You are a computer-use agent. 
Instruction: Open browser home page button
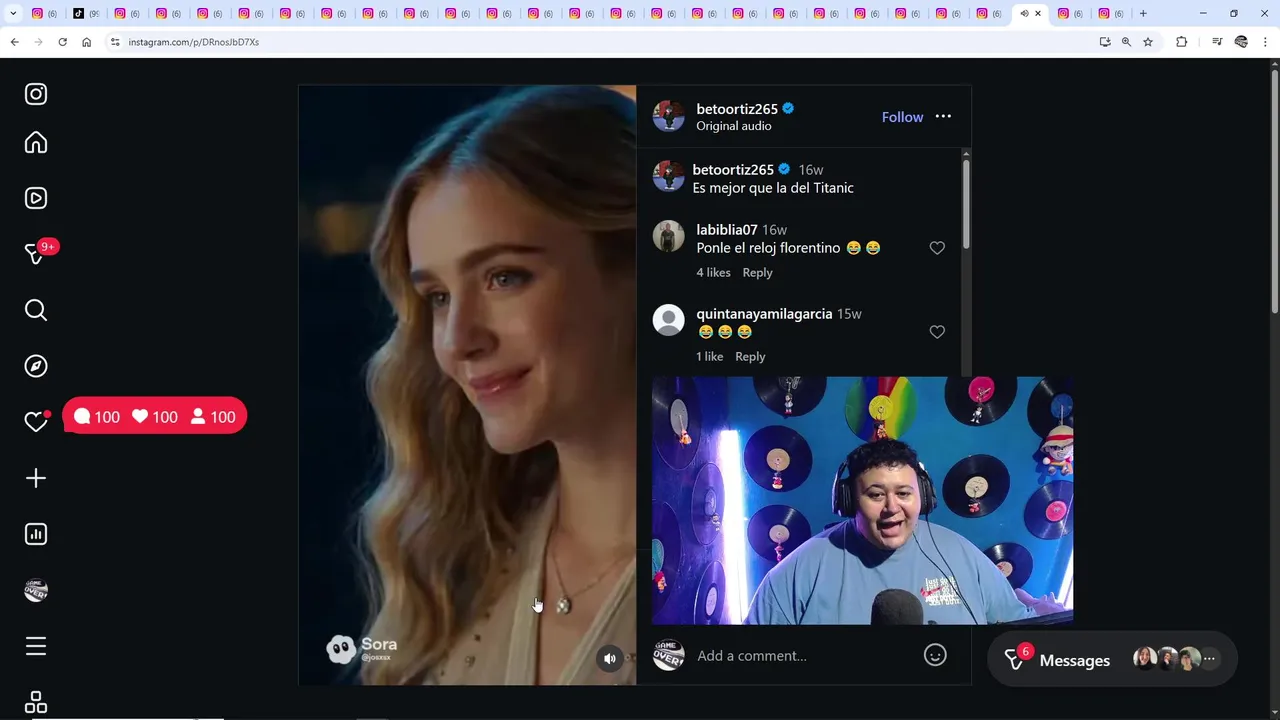[x=86, y=42]
